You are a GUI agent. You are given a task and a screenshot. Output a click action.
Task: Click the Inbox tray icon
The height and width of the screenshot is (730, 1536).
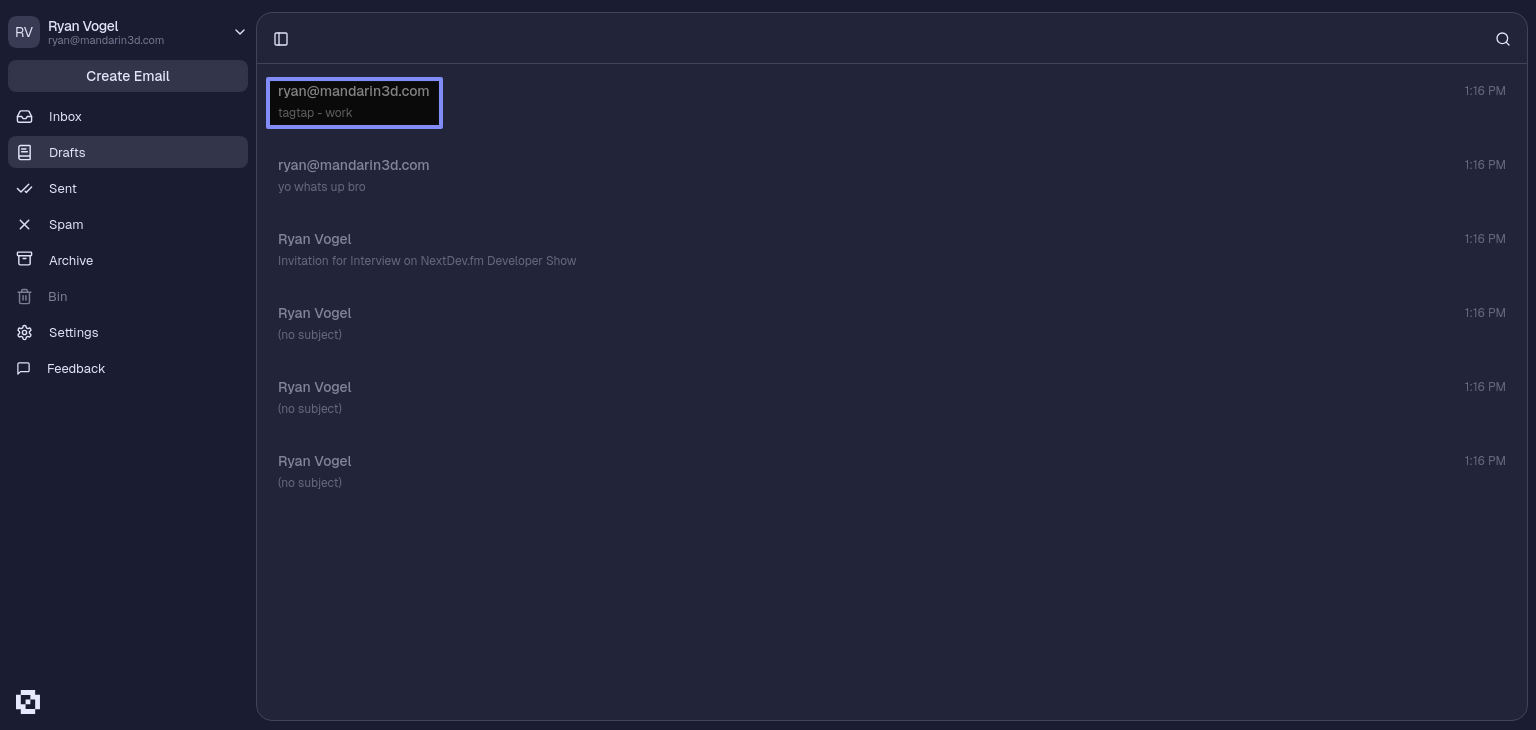tap(25, 117)
